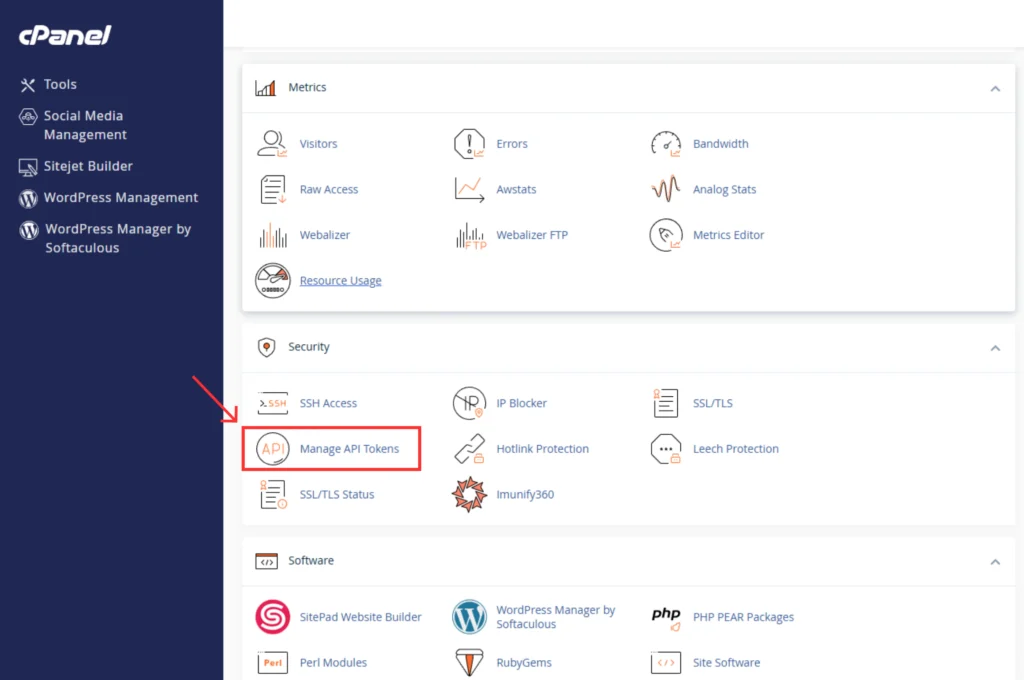Collapse the Security section chevron

tap(995, 348)
